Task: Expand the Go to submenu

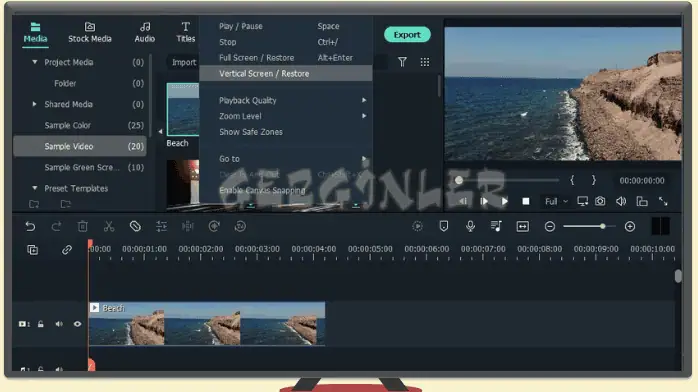Action: [286, 159]
